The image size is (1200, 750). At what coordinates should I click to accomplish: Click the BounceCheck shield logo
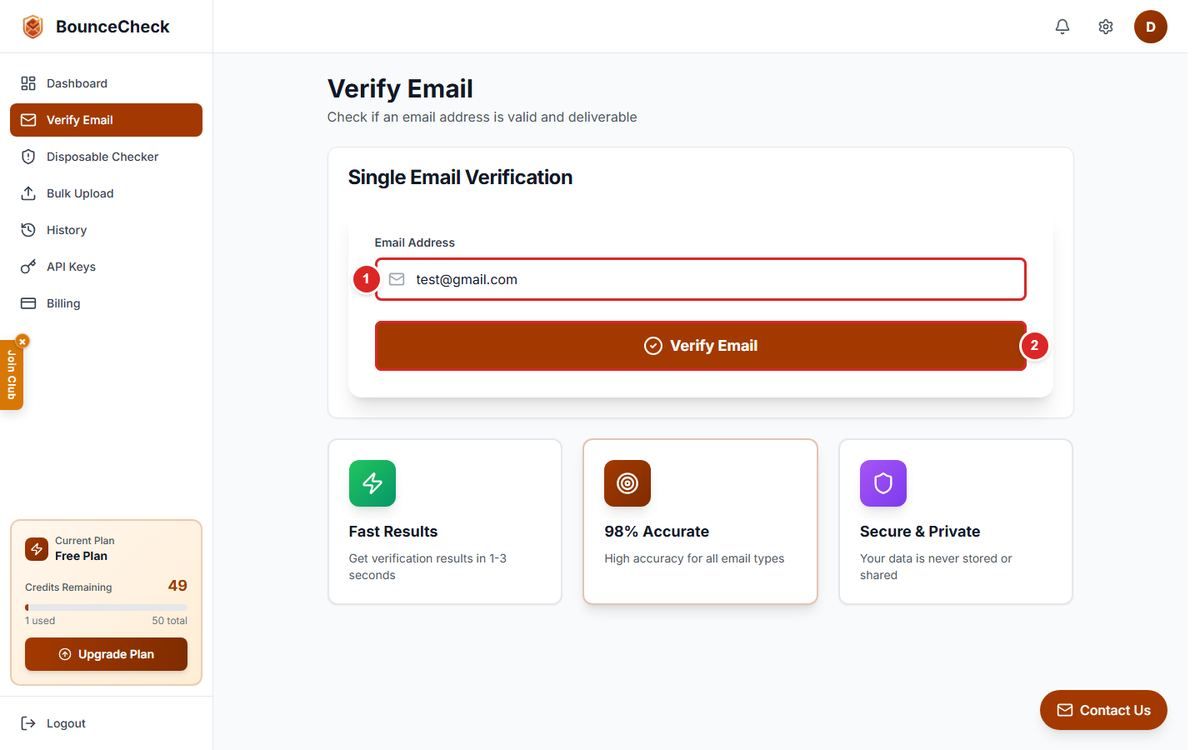[33, 27]
